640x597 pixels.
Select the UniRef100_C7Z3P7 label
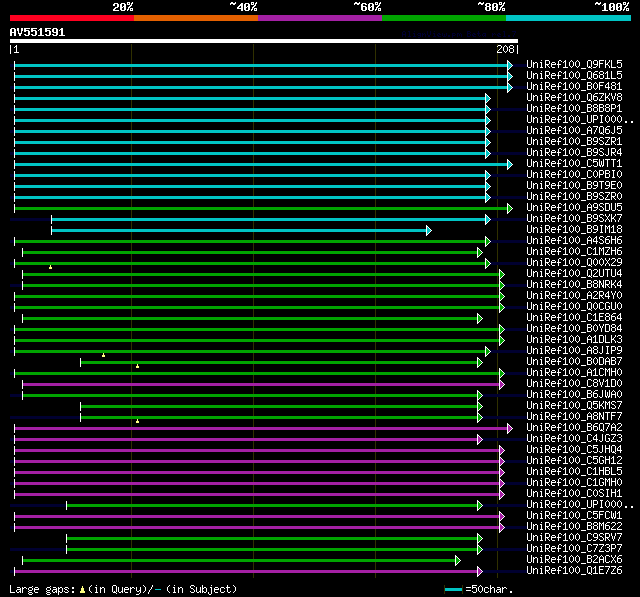point(574,549)
